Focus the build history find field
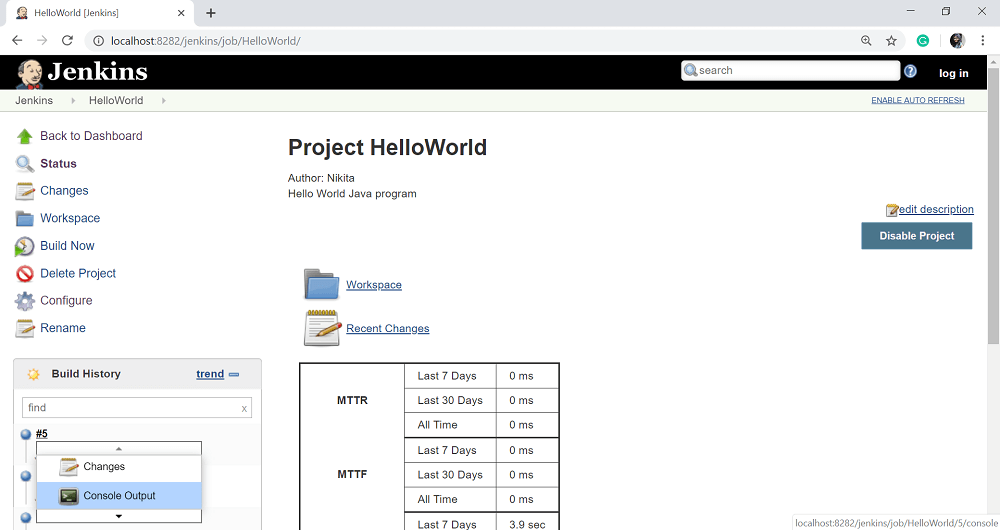Image resolution: width=1000 pixels, height=530 pixels. 136,408
